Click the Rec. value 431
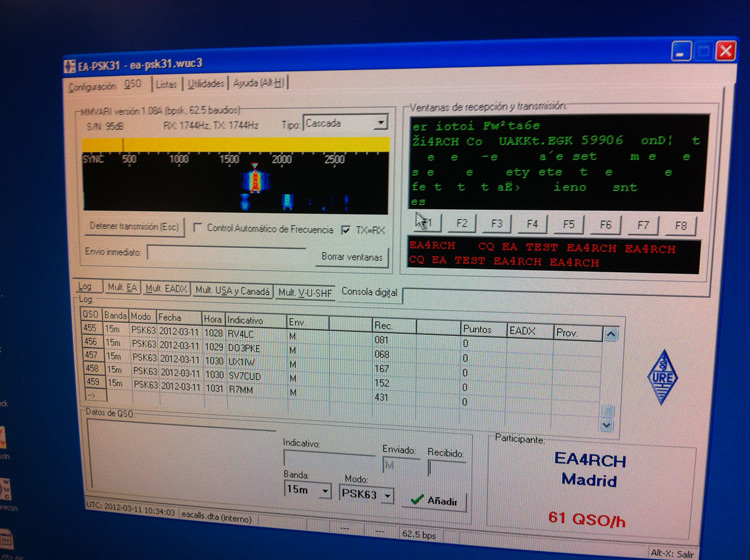The image size is (750, 560). tap(382, 397)
